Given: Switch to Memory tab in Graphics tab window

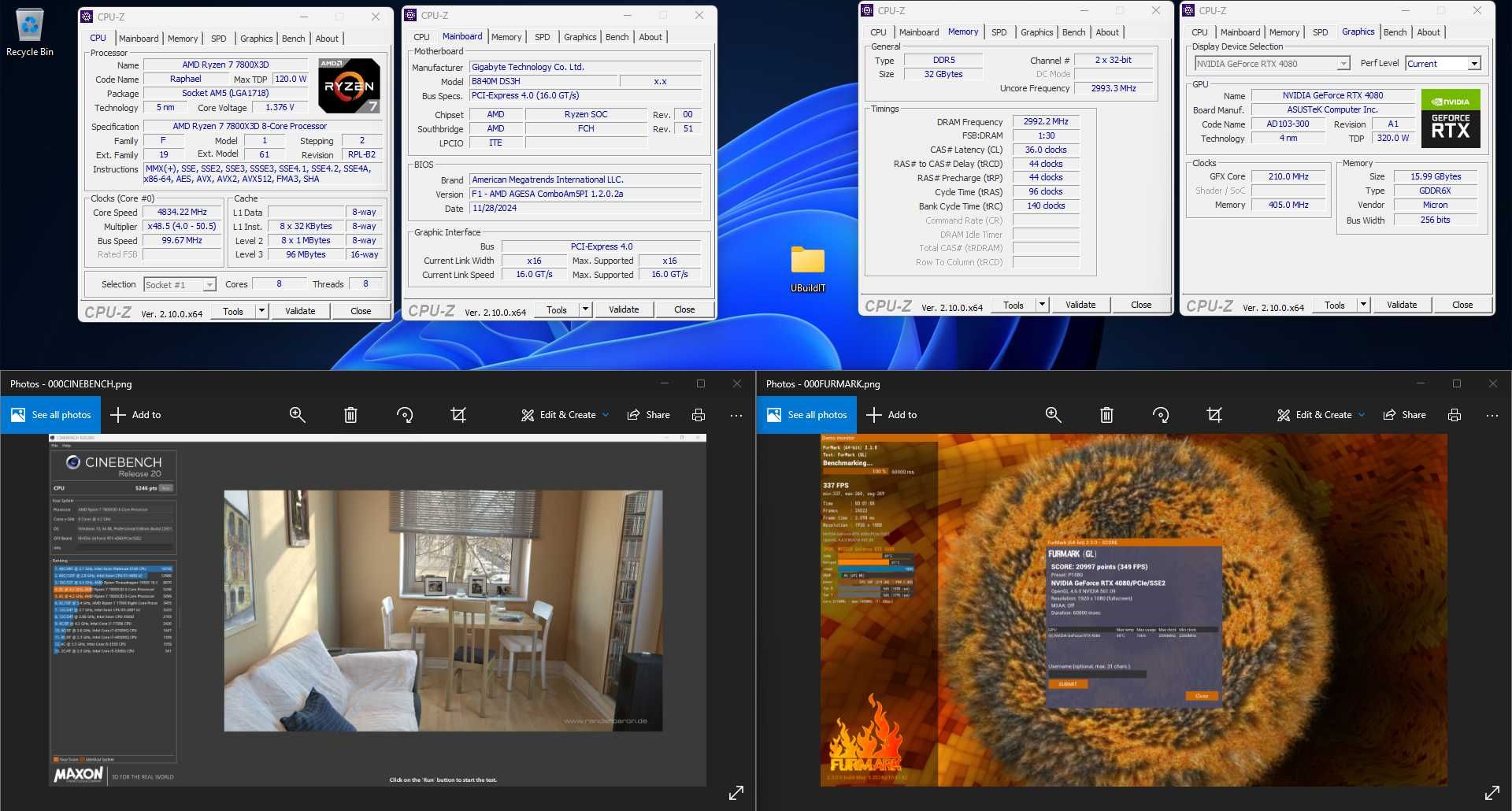Looking at the screenshot, I should click(x=1284, y=32).
